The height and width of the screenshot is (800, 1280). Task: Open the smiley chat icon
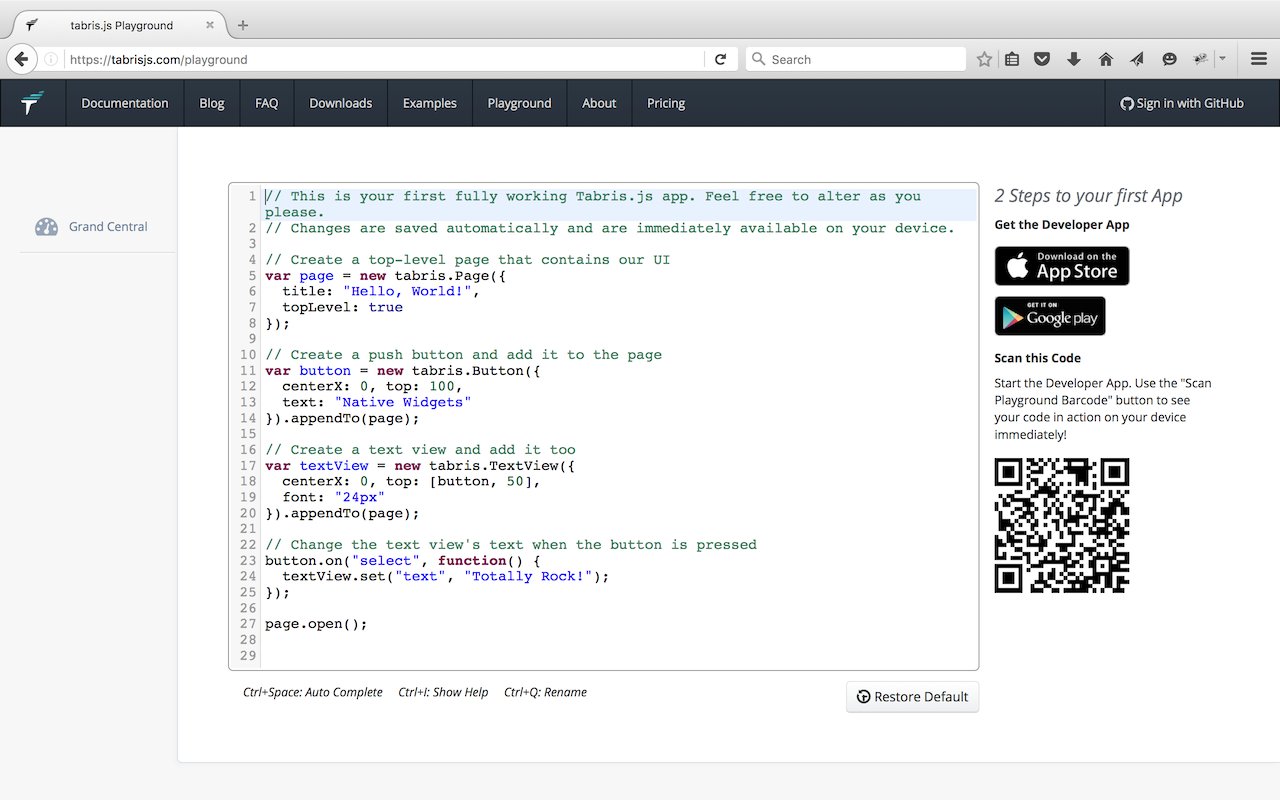1169,59
